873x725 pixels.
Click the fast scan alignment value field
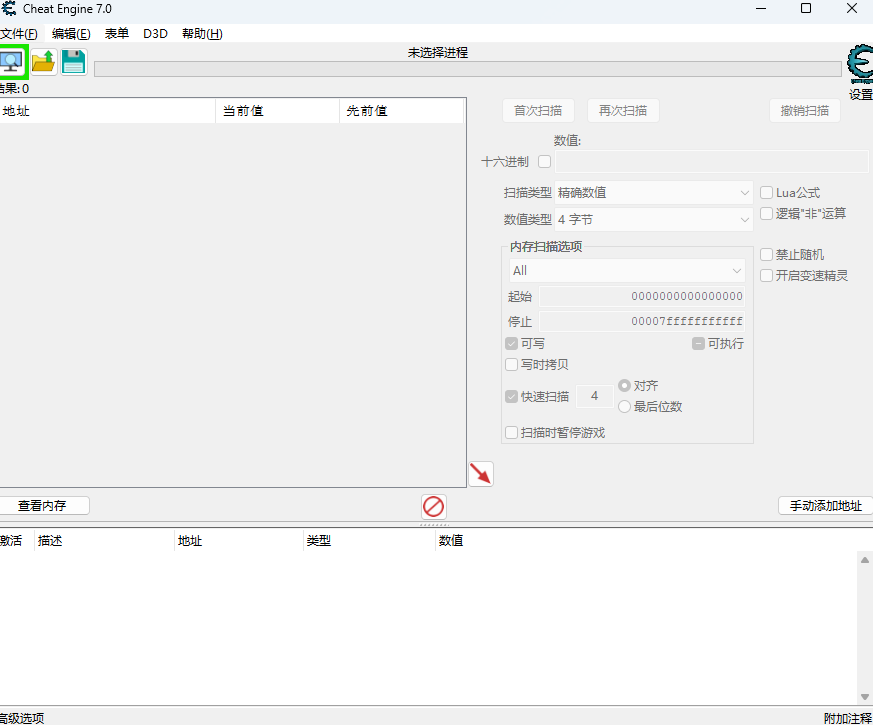[595, 396]
